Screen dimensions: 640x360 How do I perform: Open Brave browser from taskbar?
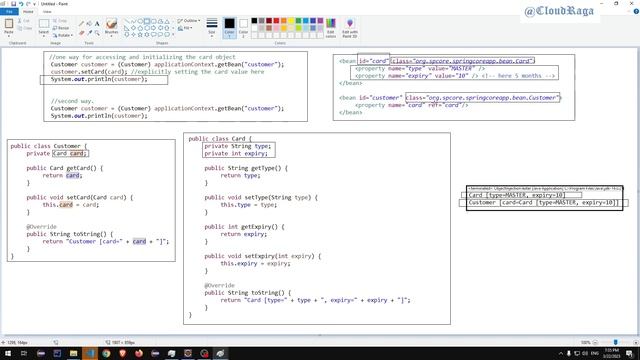[x=122, y=353]
